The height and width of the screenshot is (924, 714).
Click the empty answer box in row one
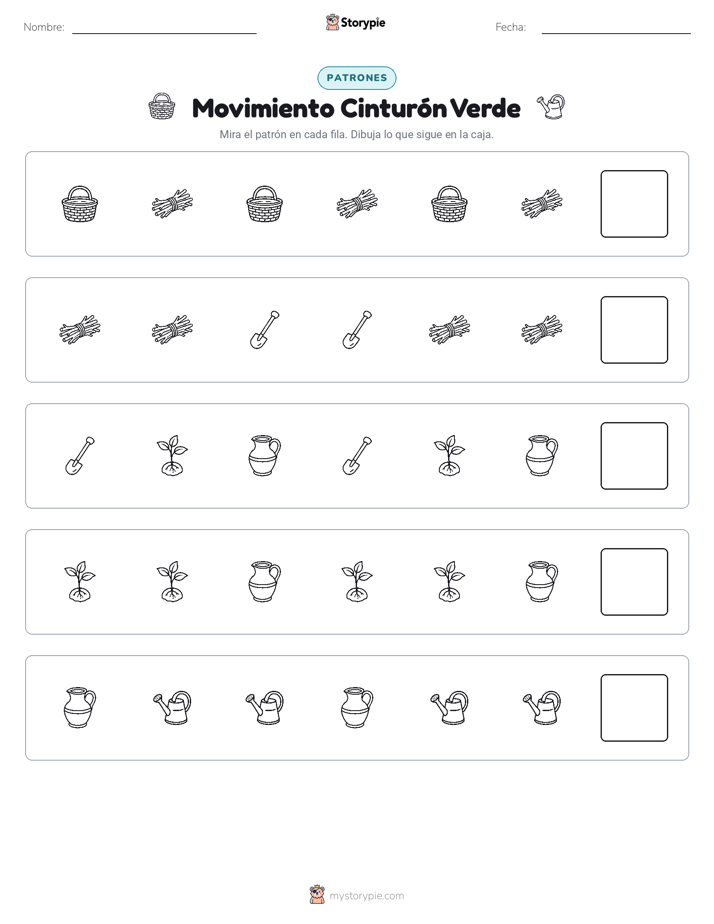click(634, 204)
